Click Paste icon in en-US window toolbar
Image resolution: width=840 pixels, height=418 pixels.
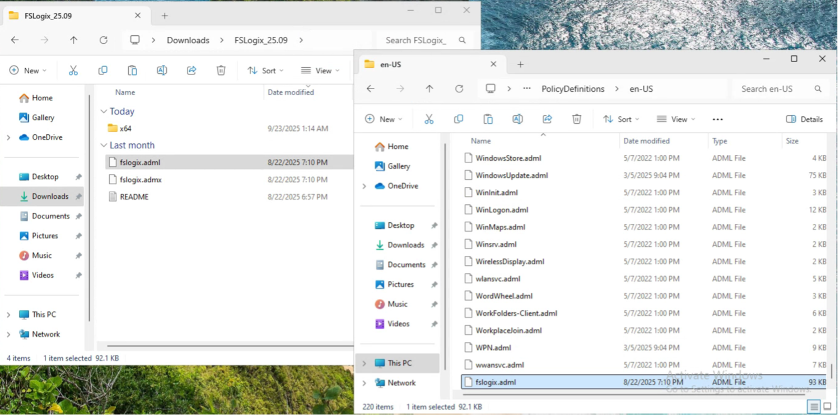click(488, 119)
